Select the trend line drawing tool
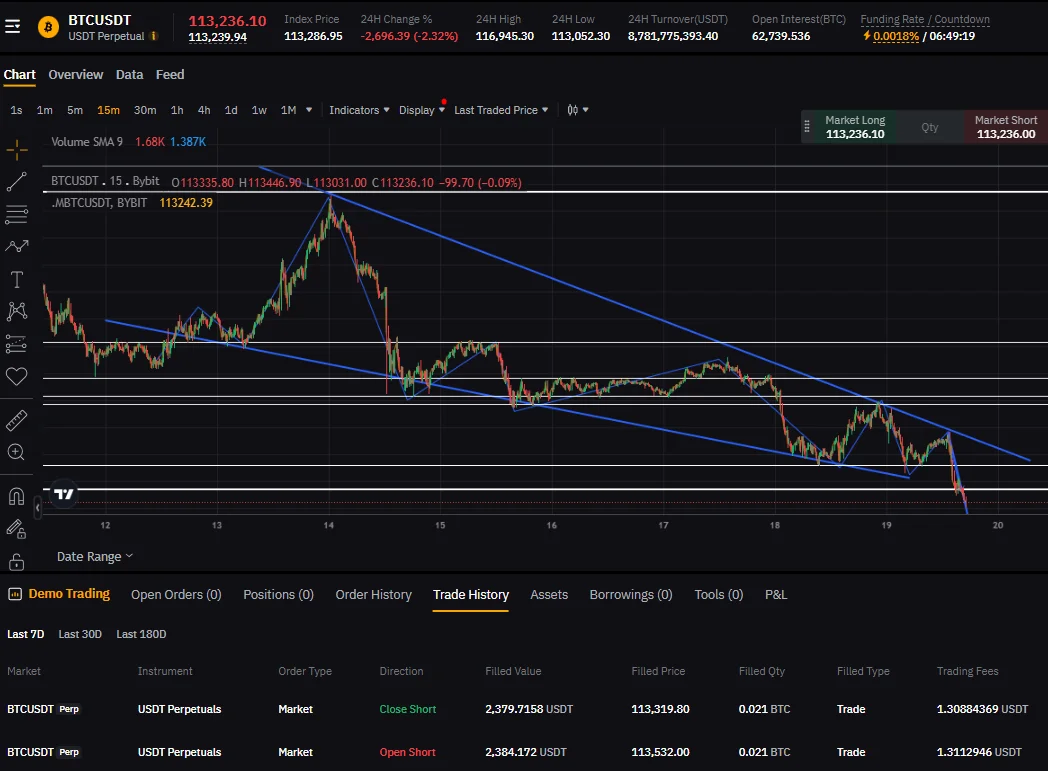This screenshot has height=771, width=1048. tap(17, 182)
